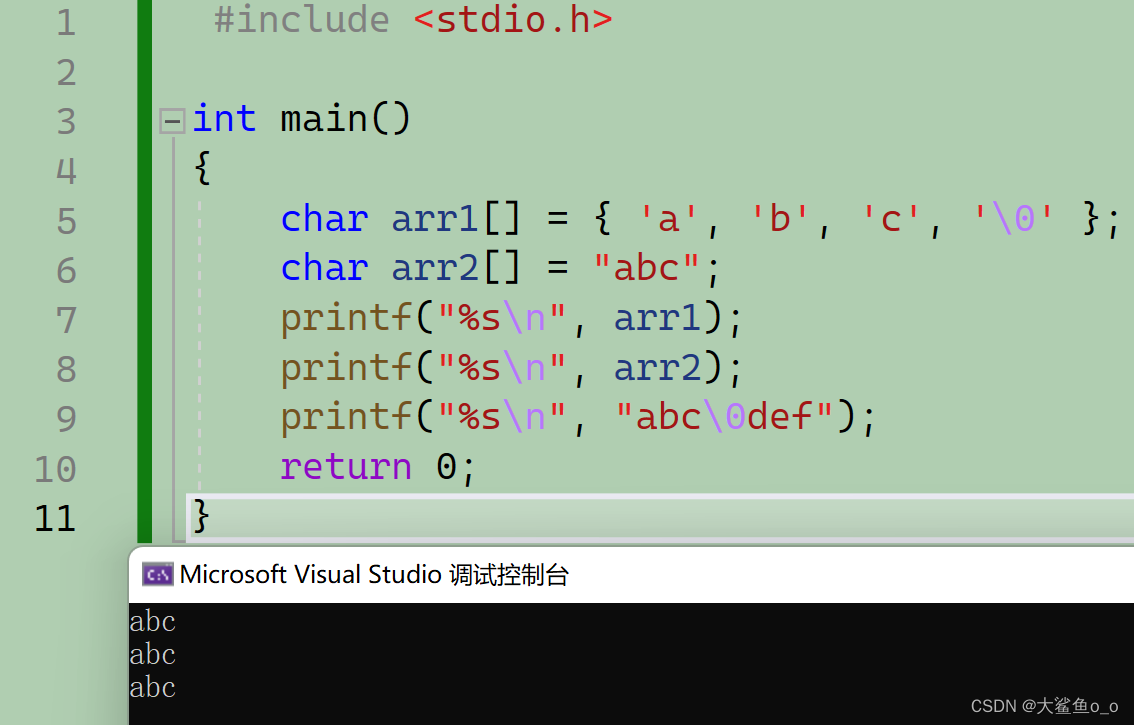The height and width of the screenshot is (725, 1134).
Task: Click line number 3 in the gutter
Action: click(x=66, y=122)
